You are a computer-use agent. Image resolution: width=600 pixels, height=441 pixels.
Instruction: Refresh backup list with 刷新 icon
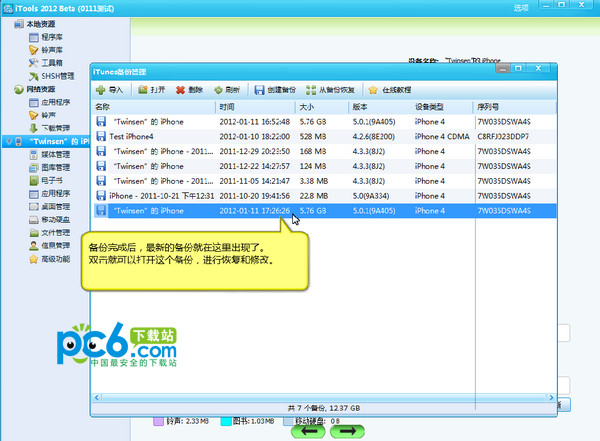218,90
